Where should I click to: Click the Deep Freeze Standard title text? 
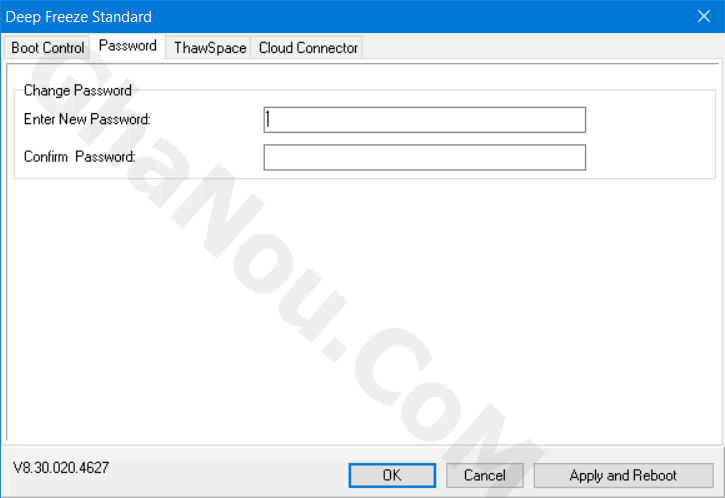[79, 17]
